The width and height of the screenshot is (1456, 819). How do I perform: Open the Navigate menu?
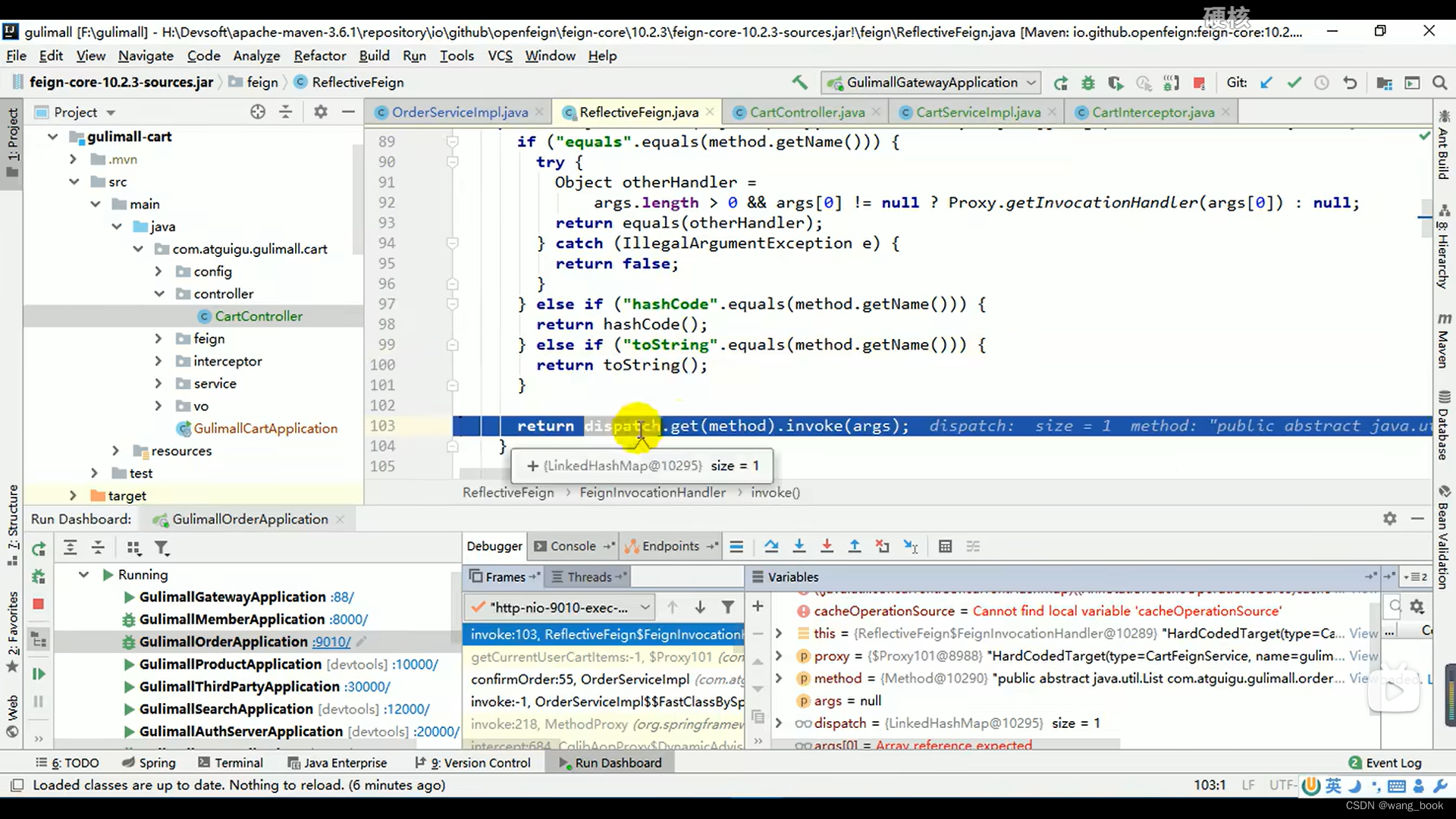tap(146, 56)
